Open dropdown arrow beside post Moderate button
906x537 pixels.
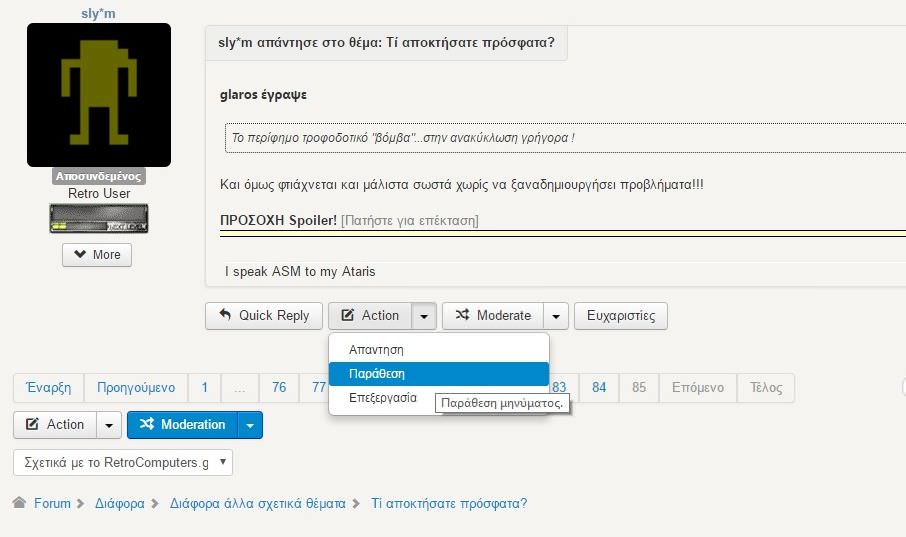point(556,315)
